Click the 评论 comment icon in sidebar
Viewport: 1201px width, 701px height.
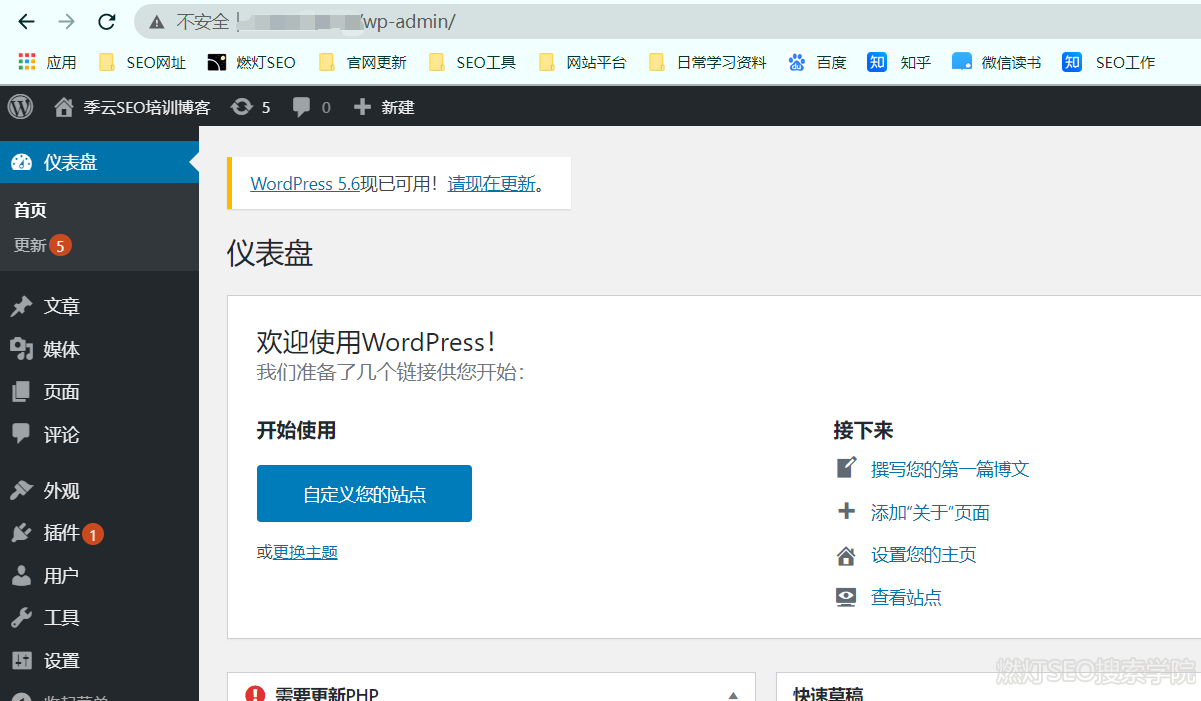click(x=21, y=434)
